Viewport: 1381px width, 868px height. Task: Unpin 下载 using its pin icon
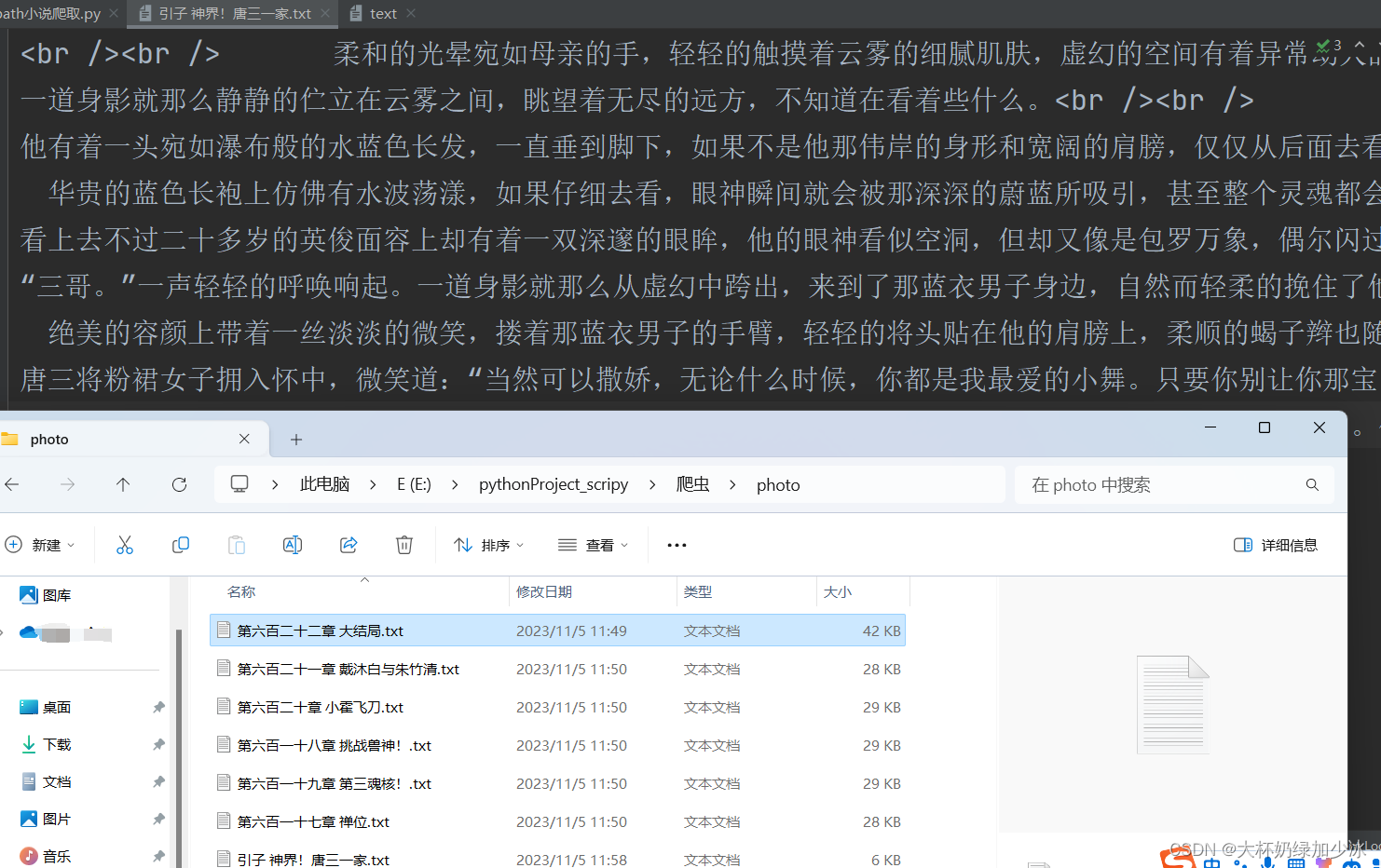pyautogui.click(x=158, y=744)
